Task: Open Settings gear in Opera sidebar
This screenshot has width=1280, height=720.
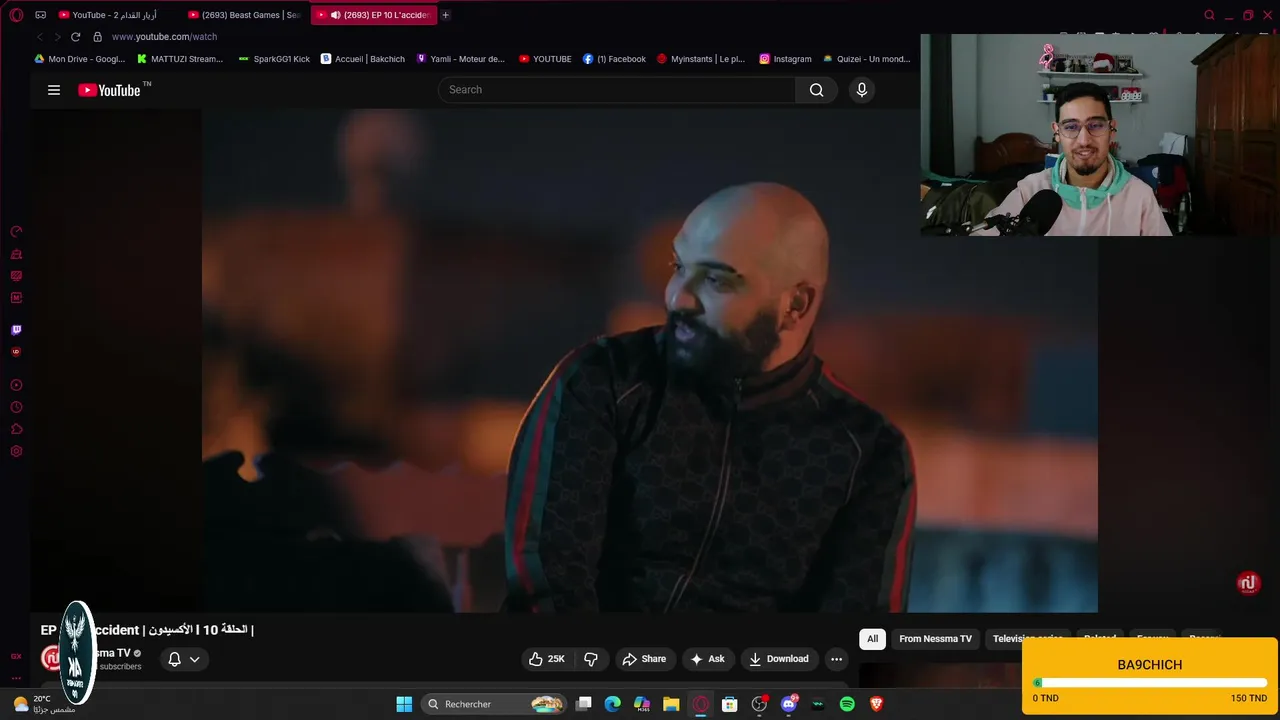Action: [x=16, y=451]
